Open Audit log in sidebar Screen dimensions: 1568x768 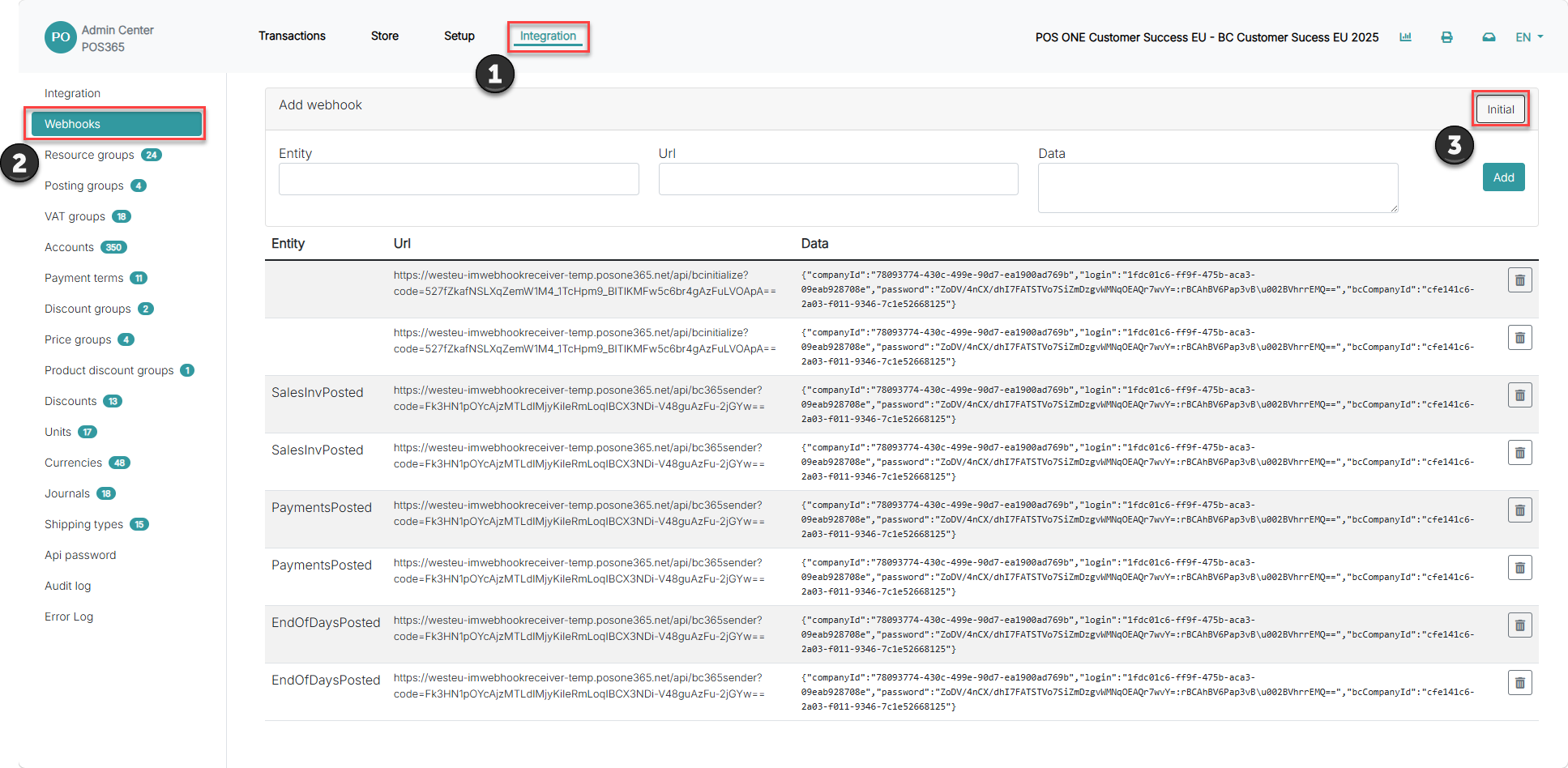[x=67, y=586]
